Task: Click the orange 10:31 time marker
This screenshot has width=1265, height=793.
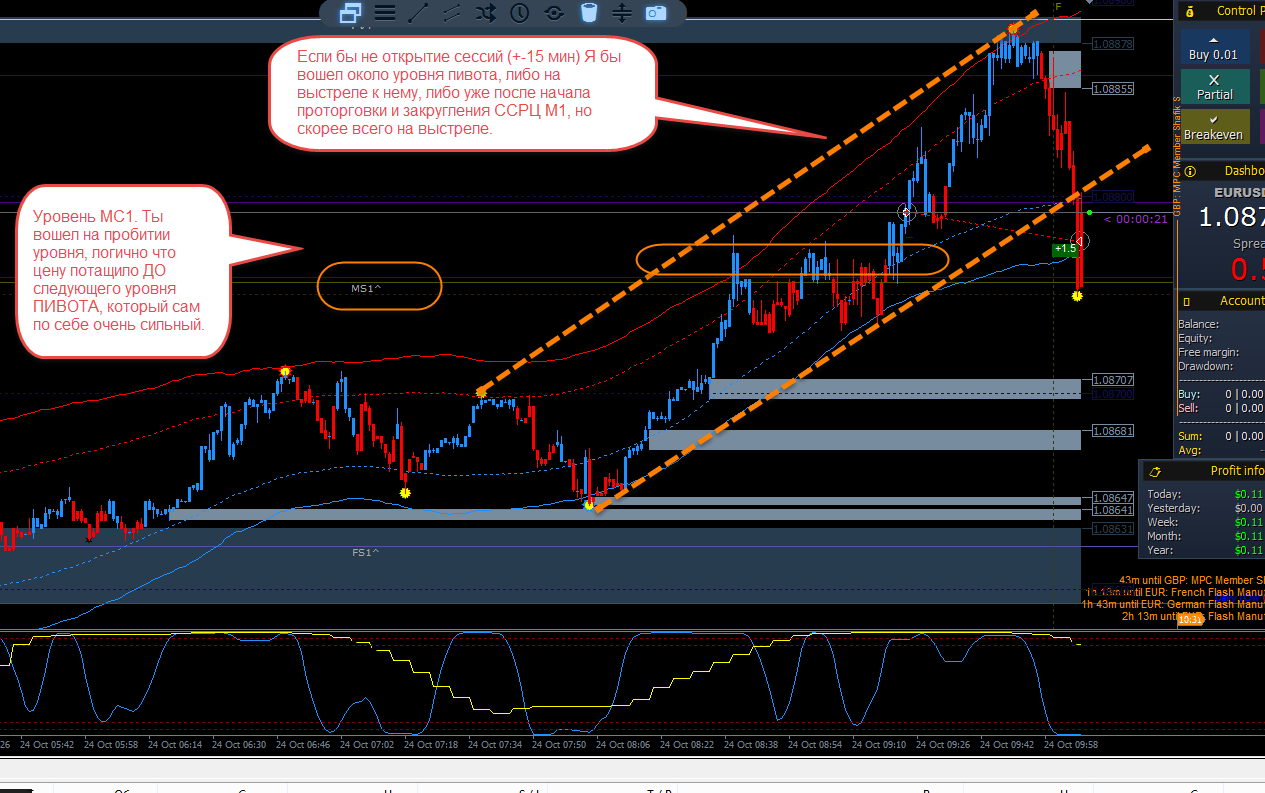Action: tap(1190, 620)
